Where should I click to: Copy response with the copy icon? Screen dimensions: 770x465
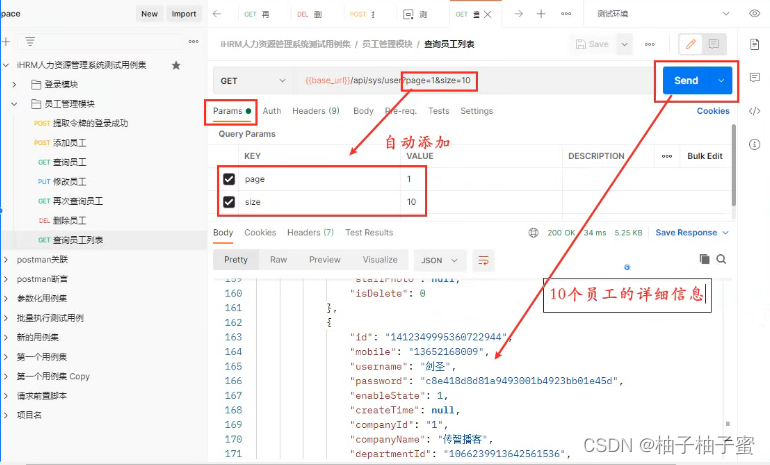(704, 259)
